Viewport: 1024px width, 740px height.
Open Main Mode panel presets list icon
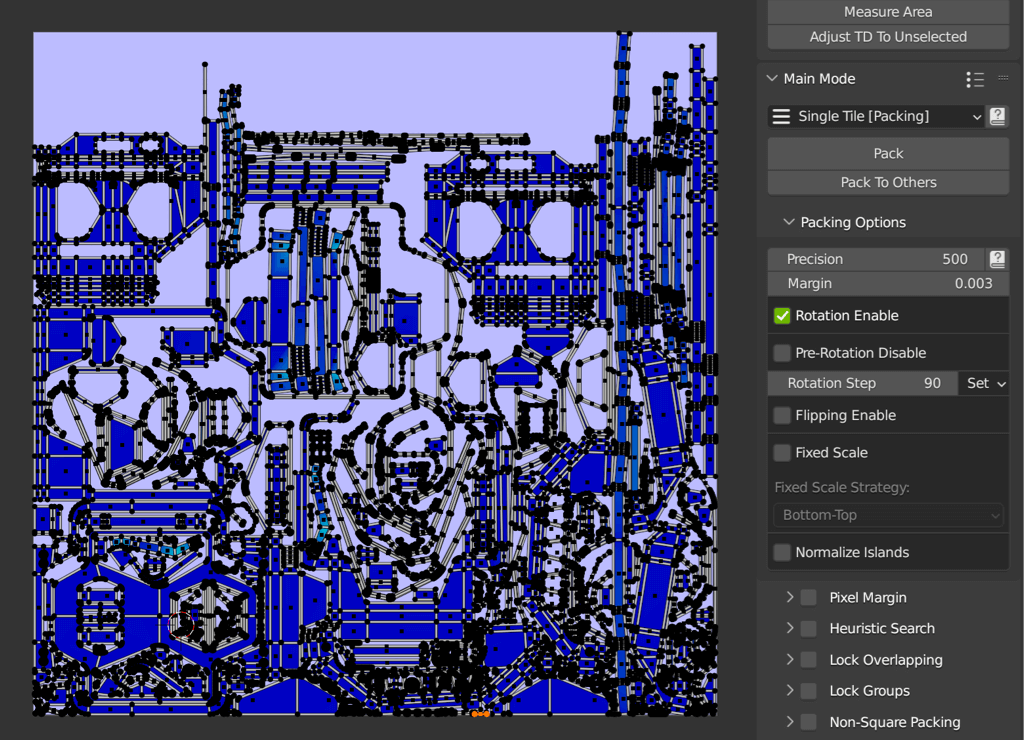[975, 79]
